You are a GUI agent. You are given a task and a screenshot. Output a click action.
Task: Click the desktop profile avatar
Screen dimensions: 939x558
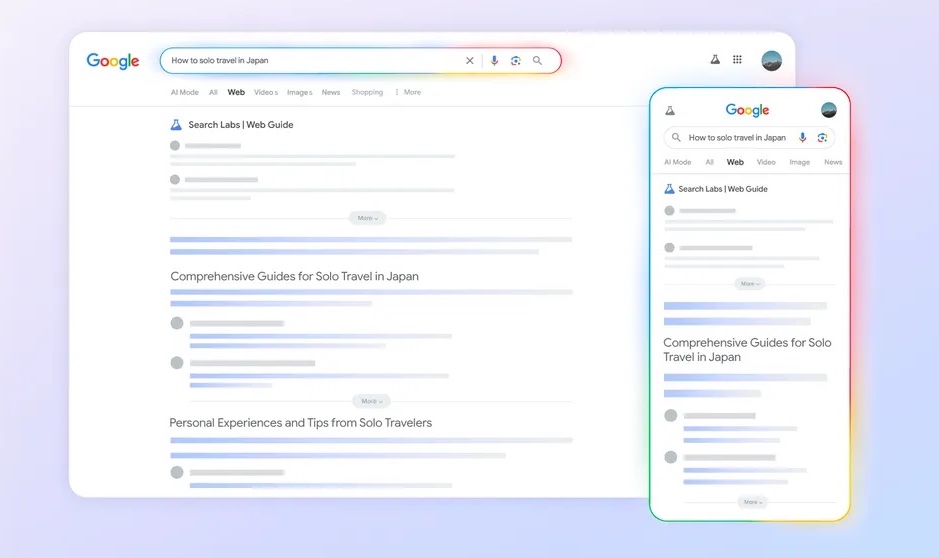pos(771,60)
